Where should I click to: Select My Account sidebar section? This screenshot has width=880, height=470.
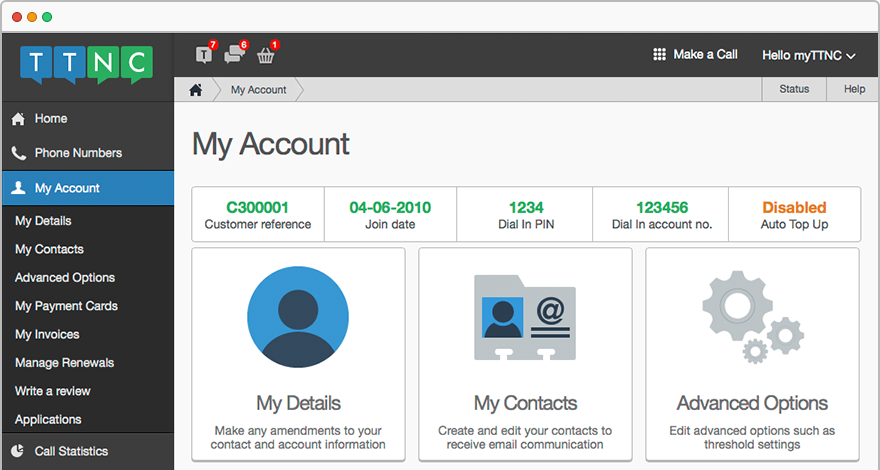coord(88,188)
